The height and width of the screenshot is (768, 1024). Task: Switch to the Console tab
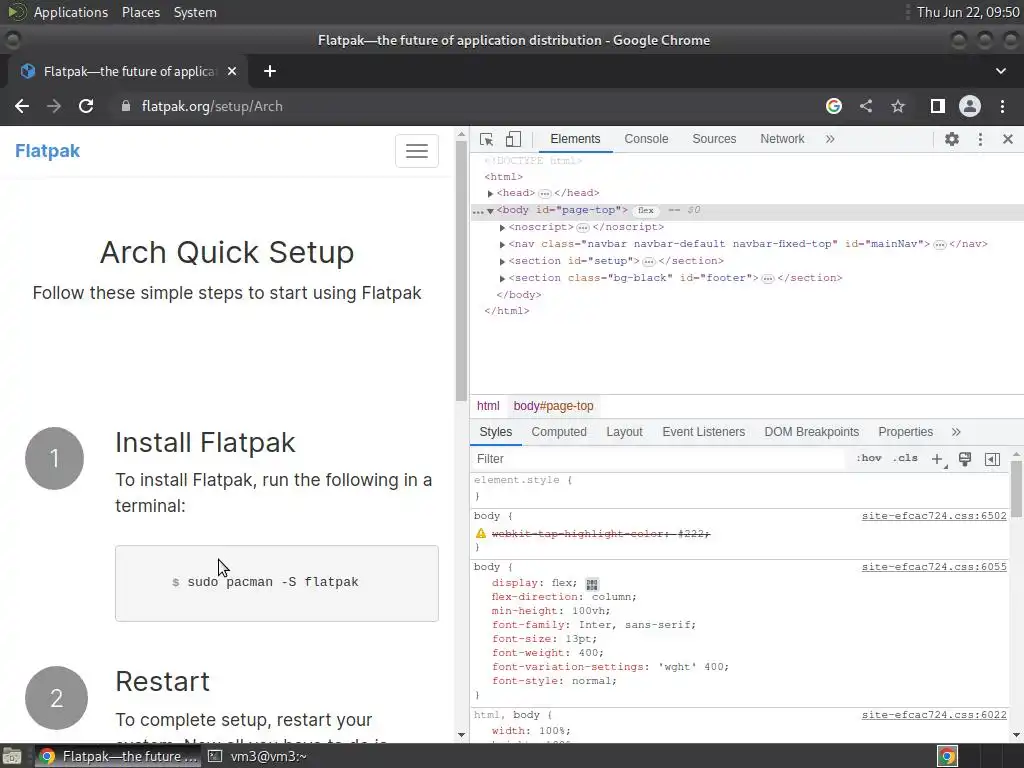646,139
